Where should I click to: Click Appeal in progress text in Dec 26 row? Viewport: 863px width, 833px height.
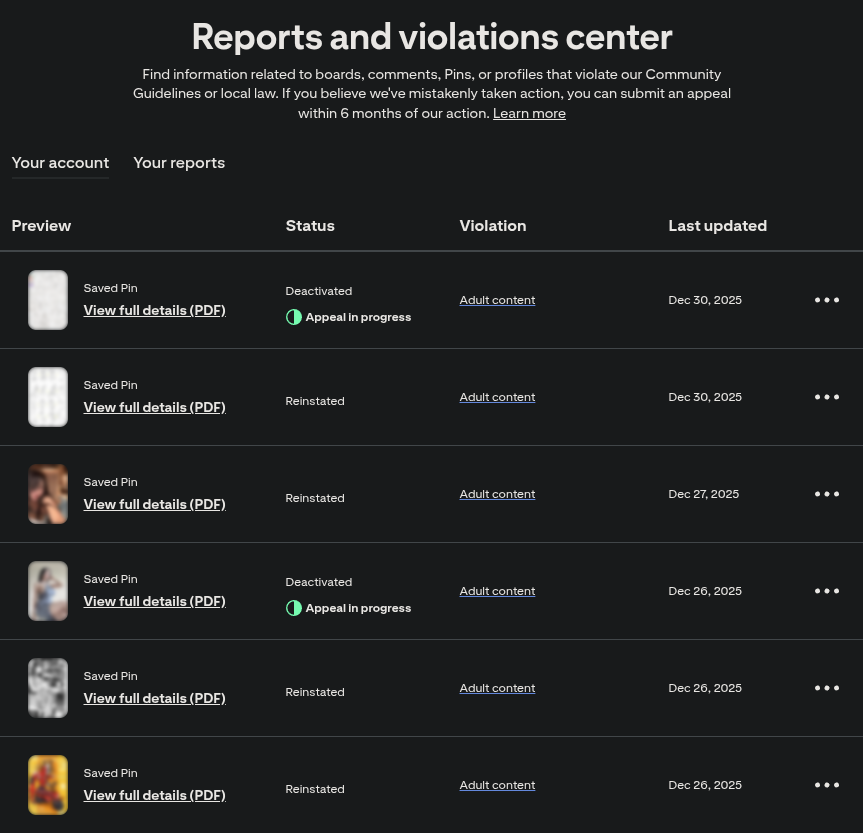358,608
